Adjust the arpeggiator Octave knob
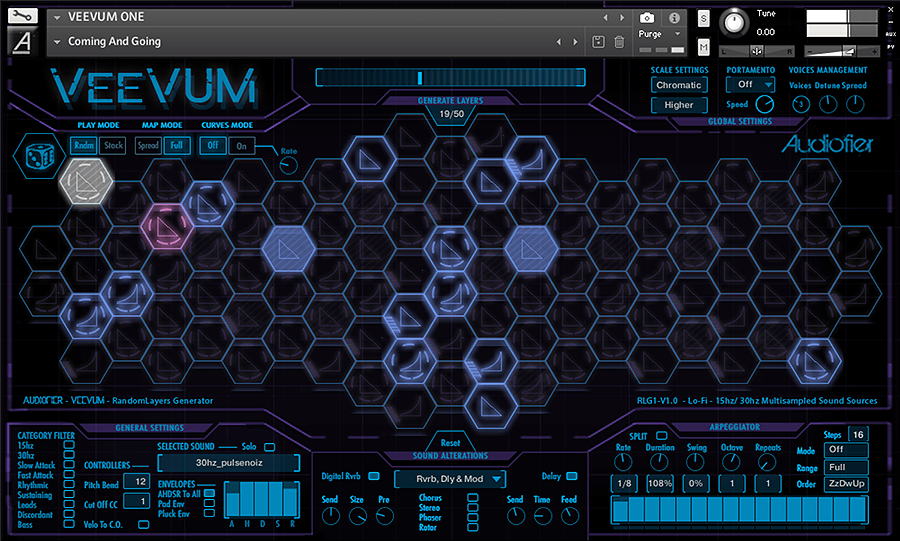This screenshot has width=900, height=541. click(x=731, y=462)
